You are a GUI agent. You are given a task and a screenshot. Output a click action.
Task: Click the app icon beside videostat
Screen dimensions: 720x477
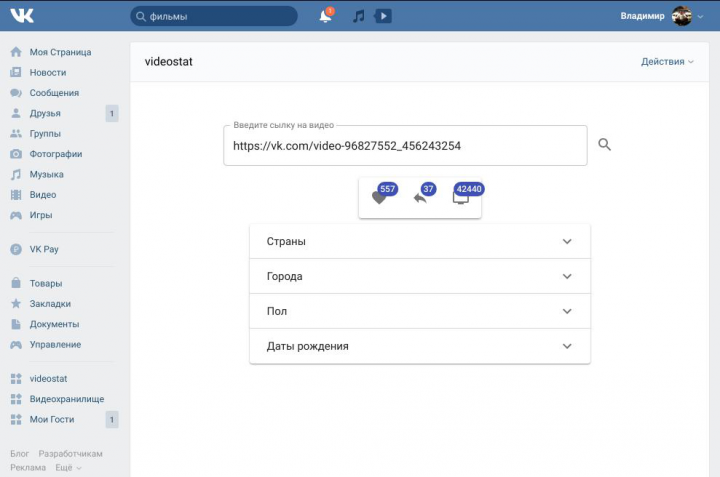16,378
